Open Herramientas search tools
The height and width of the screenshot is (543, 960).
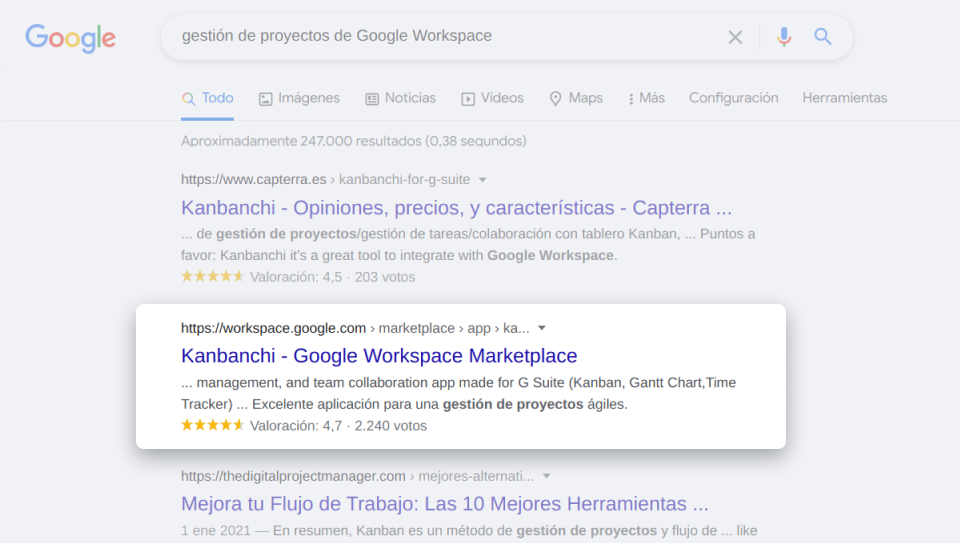845,98
